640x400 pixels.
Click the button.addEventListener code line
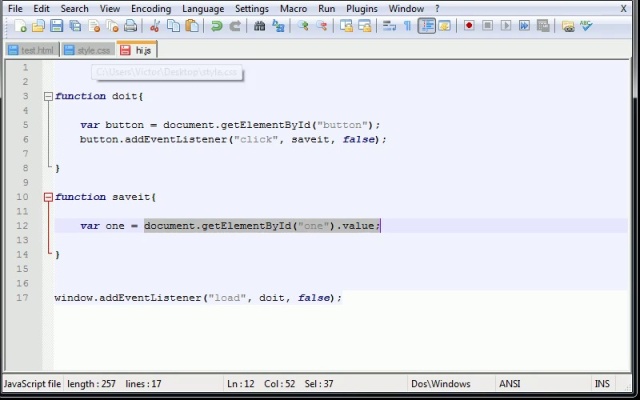233,140
